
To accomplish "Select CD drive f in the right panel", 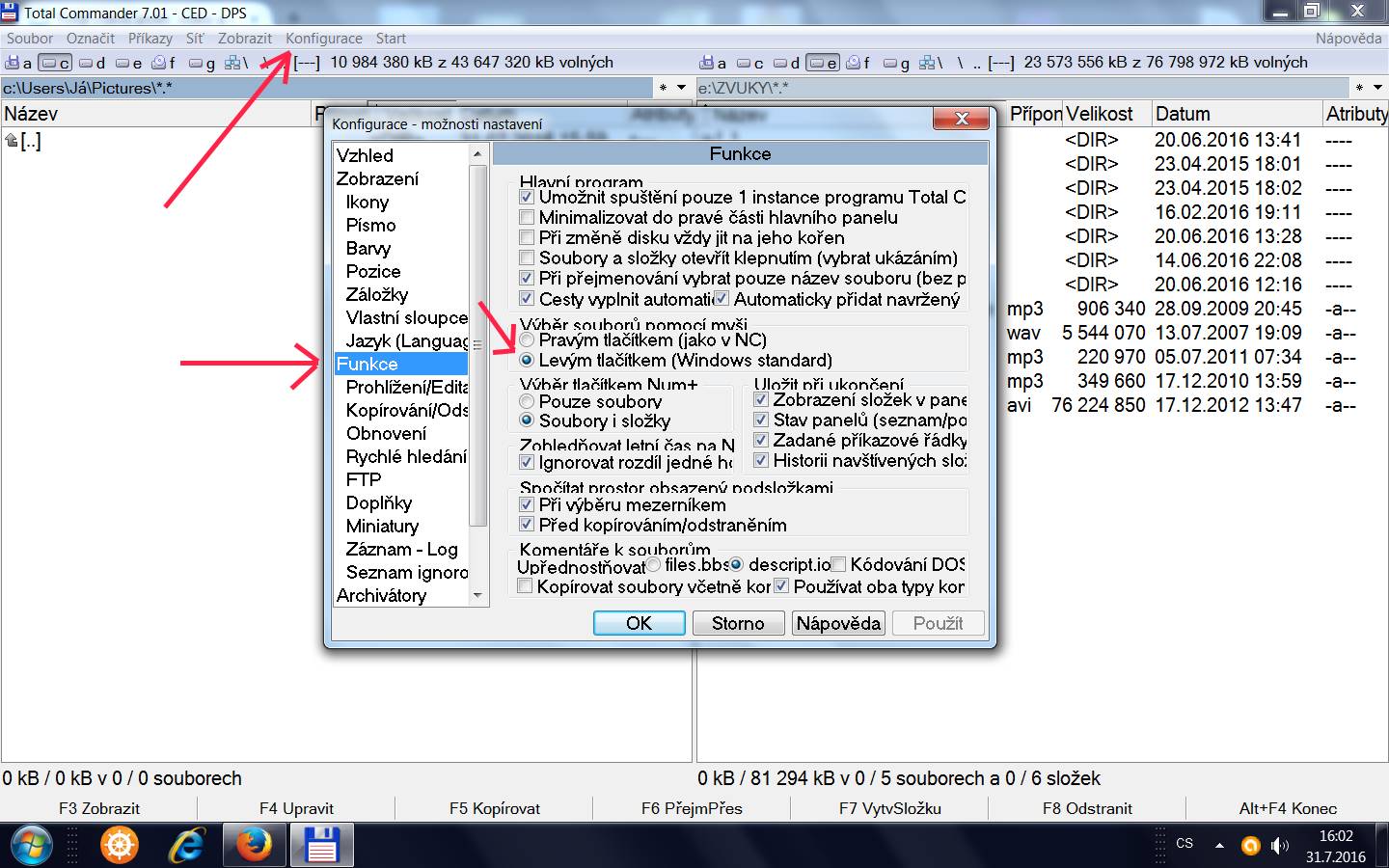I will point(858,63).
